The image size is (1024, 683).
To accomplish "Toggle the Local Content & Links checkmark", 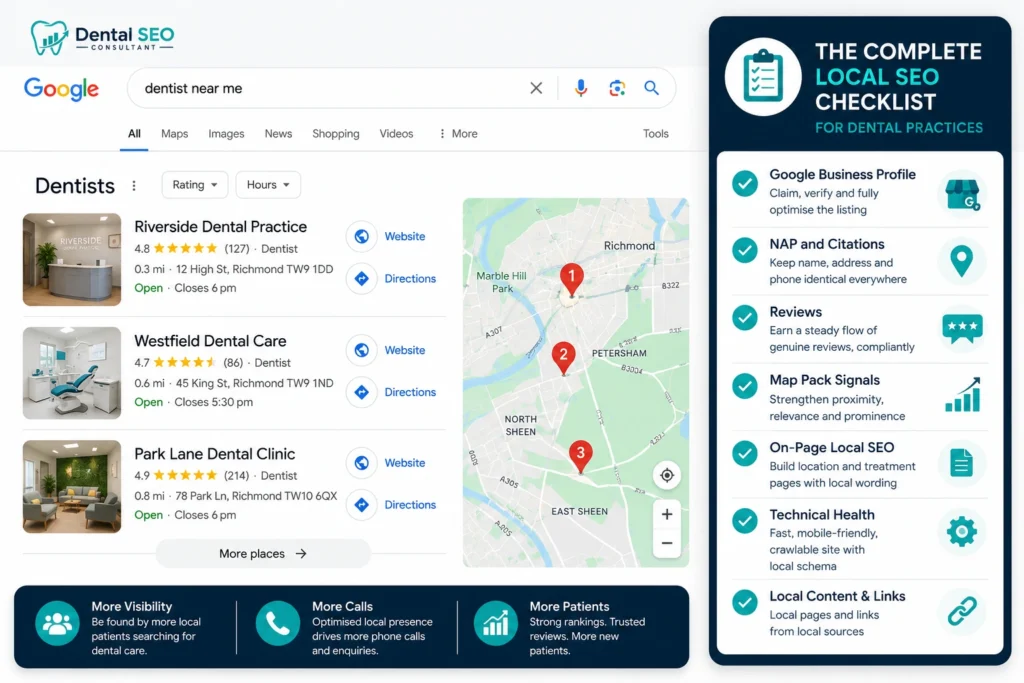I will pos(744,603).
